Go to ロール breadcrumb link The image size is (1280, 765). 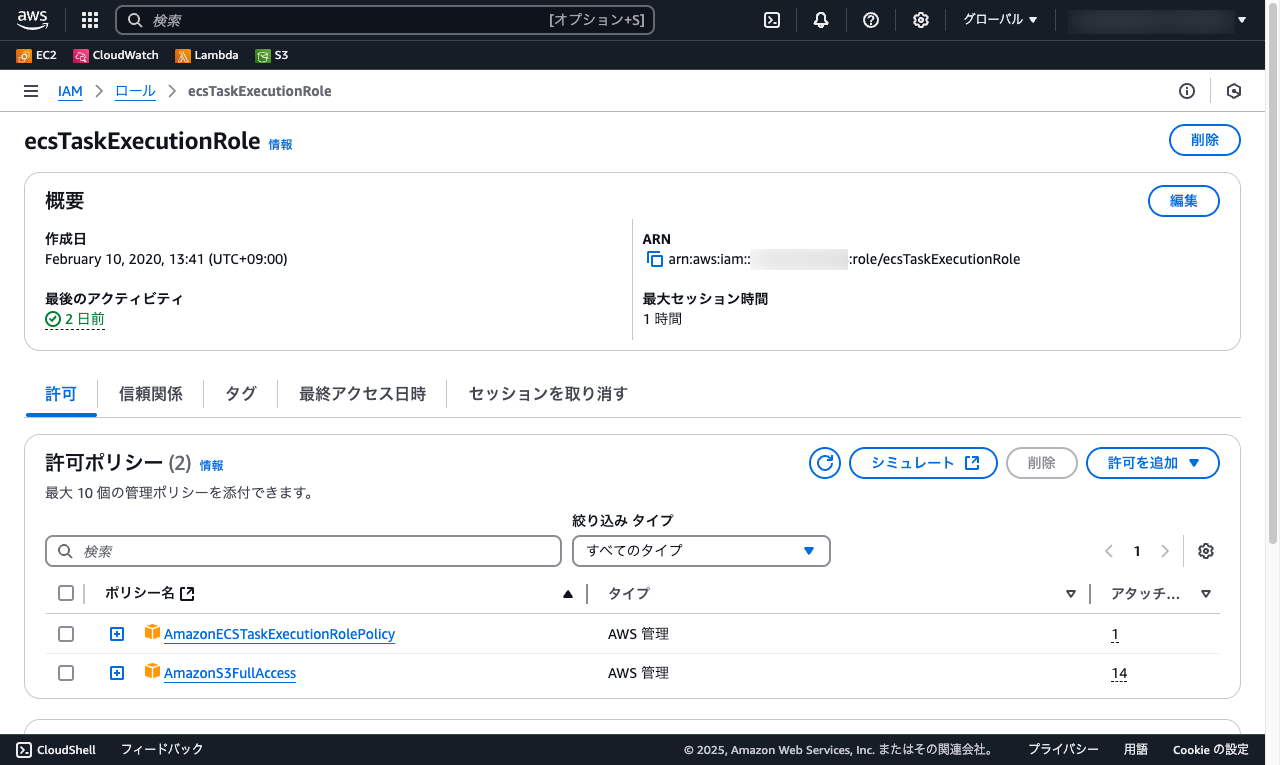(x=135, y=91)
